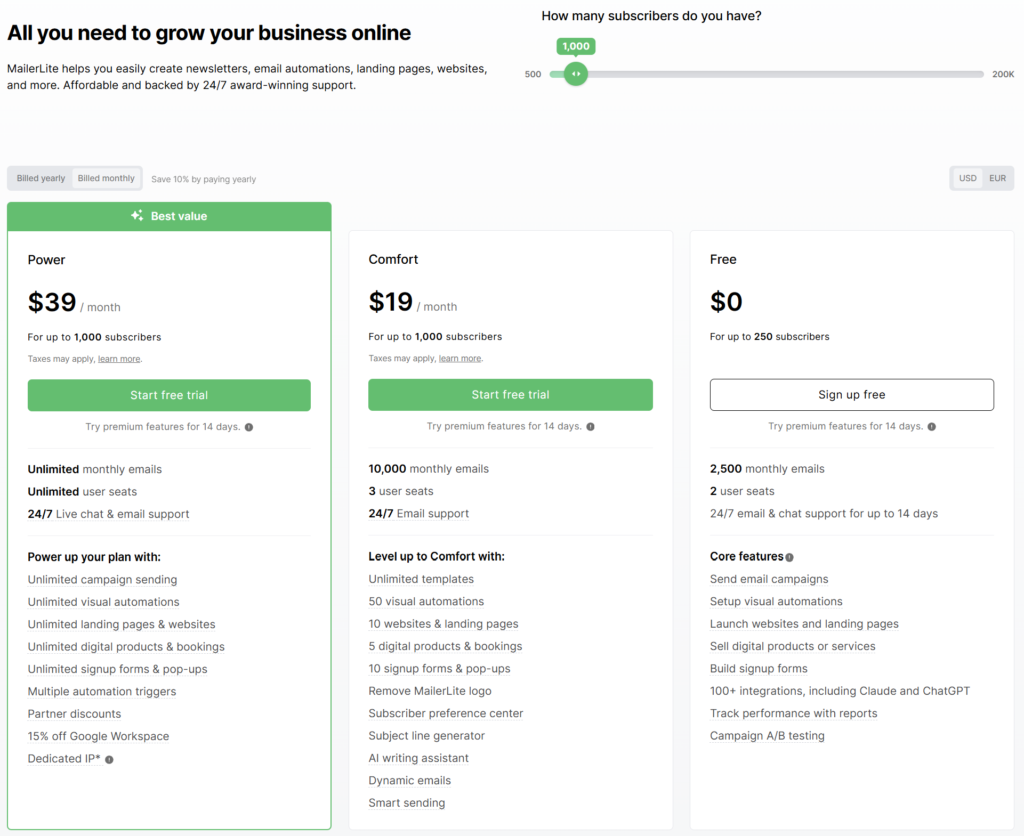Switch currency to EUR

[997, 178]
